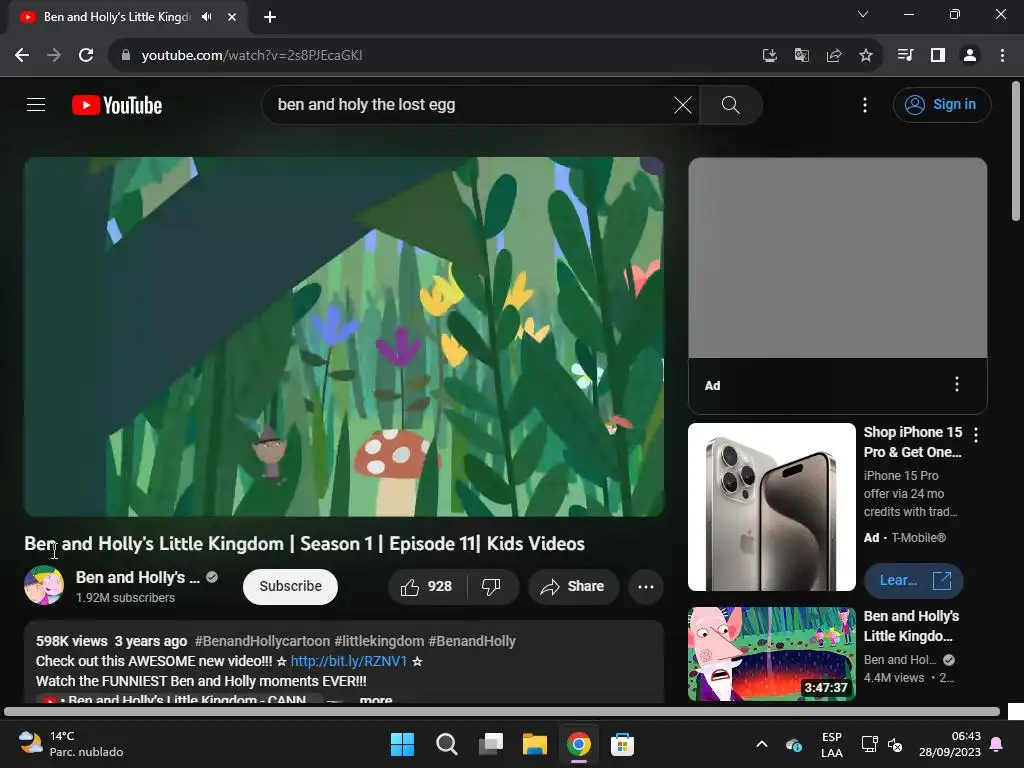This screenshot has width=1024, height=768.
Task: Open Microsoft Store from the taskbar
Action: [x=622, y=744]
